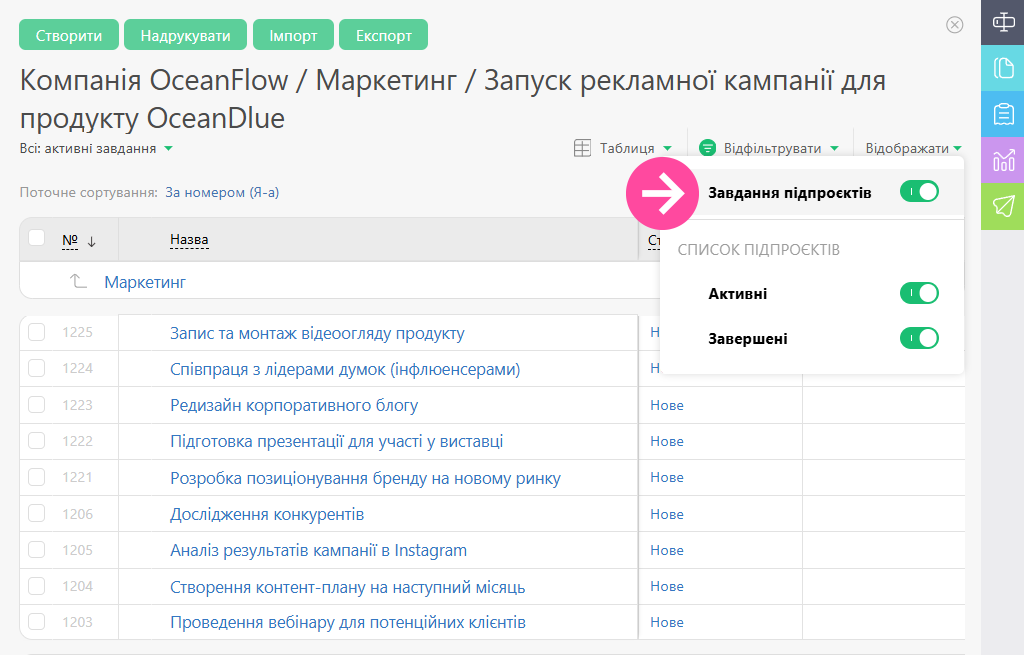Check the box for task 1205
The height and width of the screenshot is (655, 1024).
click(x=37, y=550)
